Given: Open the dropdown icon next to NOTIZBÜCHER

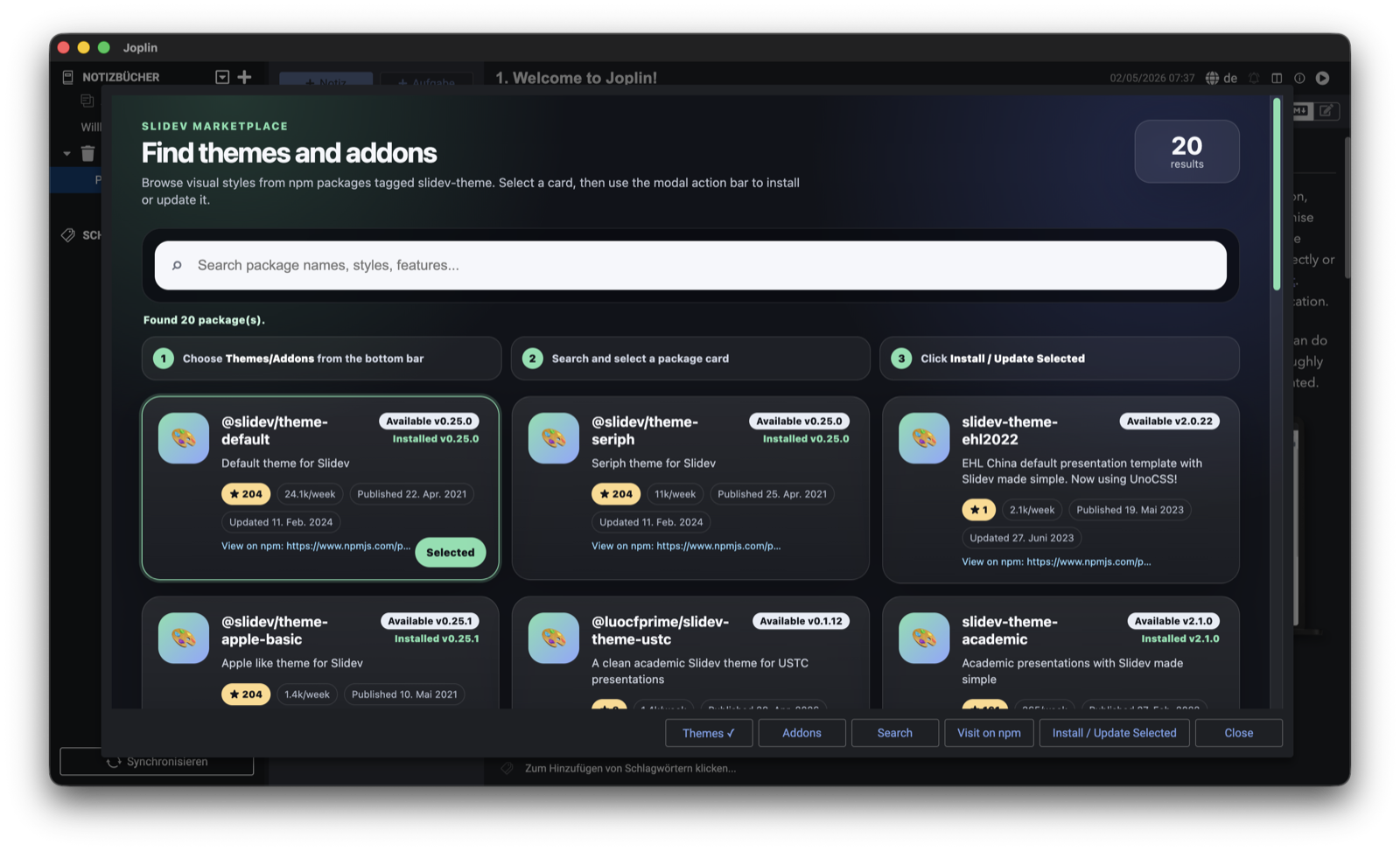Looking at the screenshot, I should coord(222,77).
